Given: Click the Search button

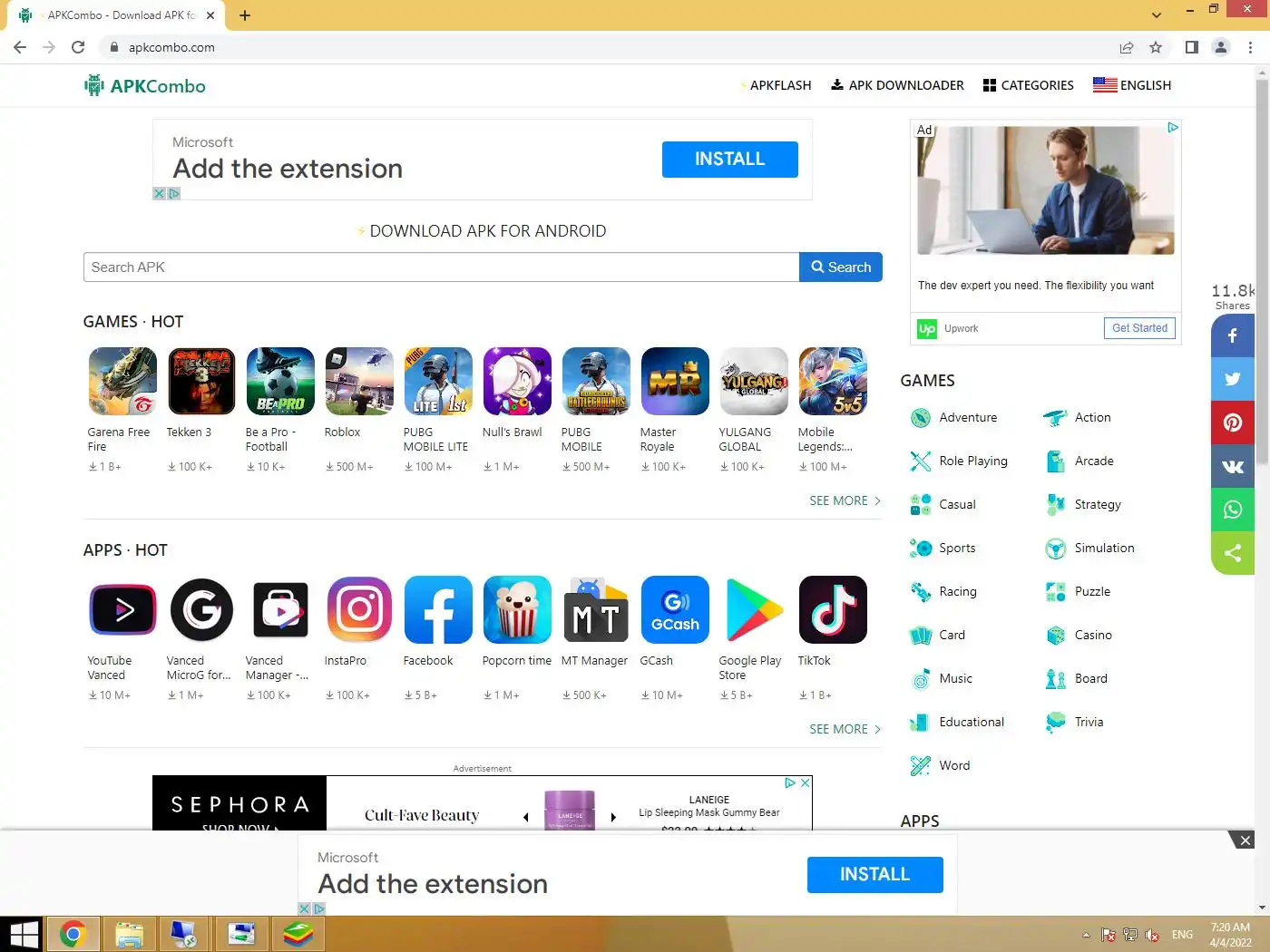Looking at the screenshot, I should click(x=841, y=267).
